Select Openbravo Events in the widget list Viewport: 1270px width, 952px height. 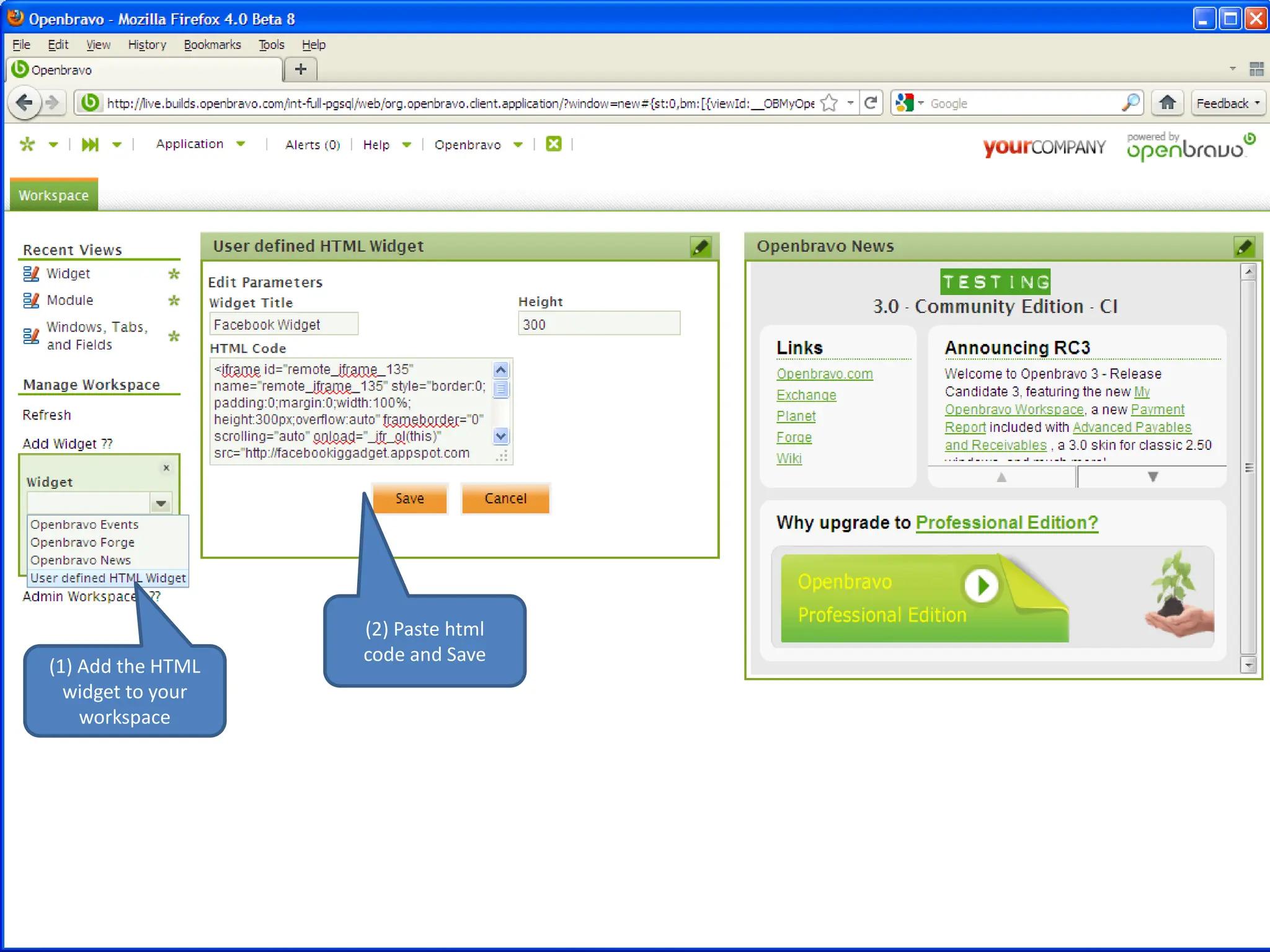pos(84,524)
